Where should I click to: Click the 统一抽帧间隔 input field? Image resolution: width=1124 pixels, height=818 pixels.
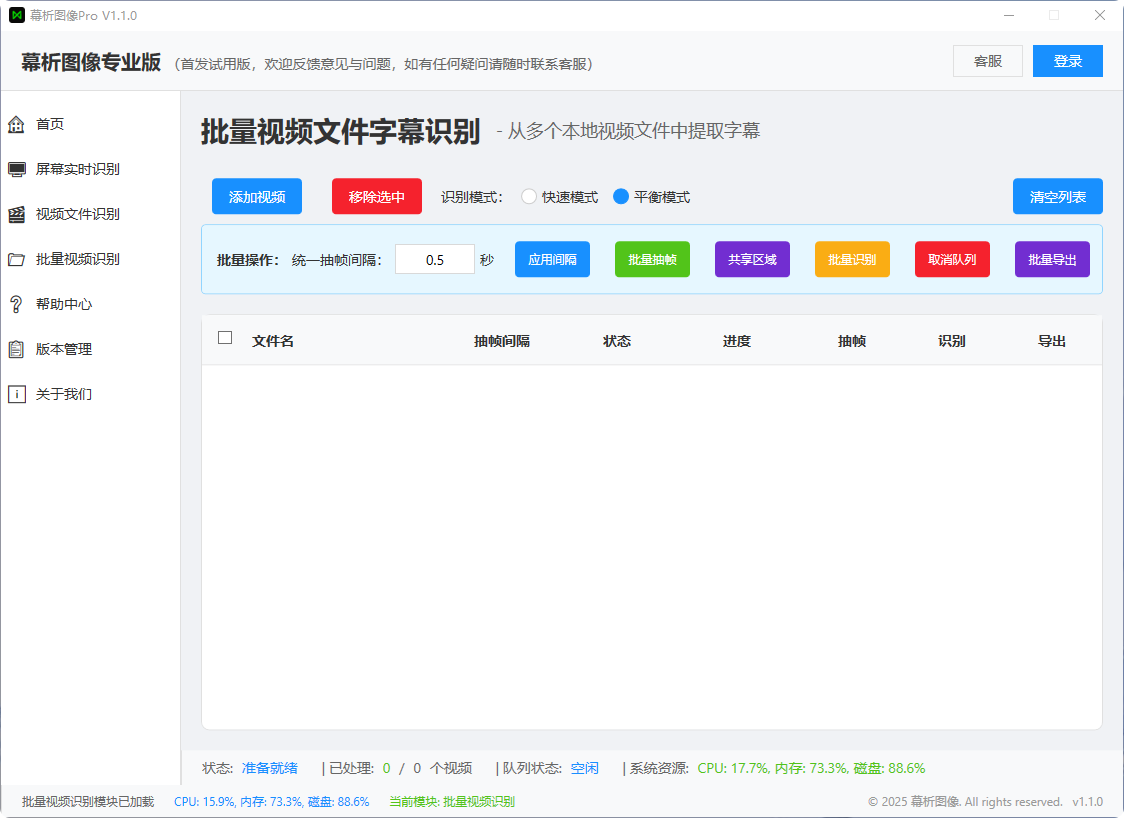pyautogui.click(x=435, y=258)
